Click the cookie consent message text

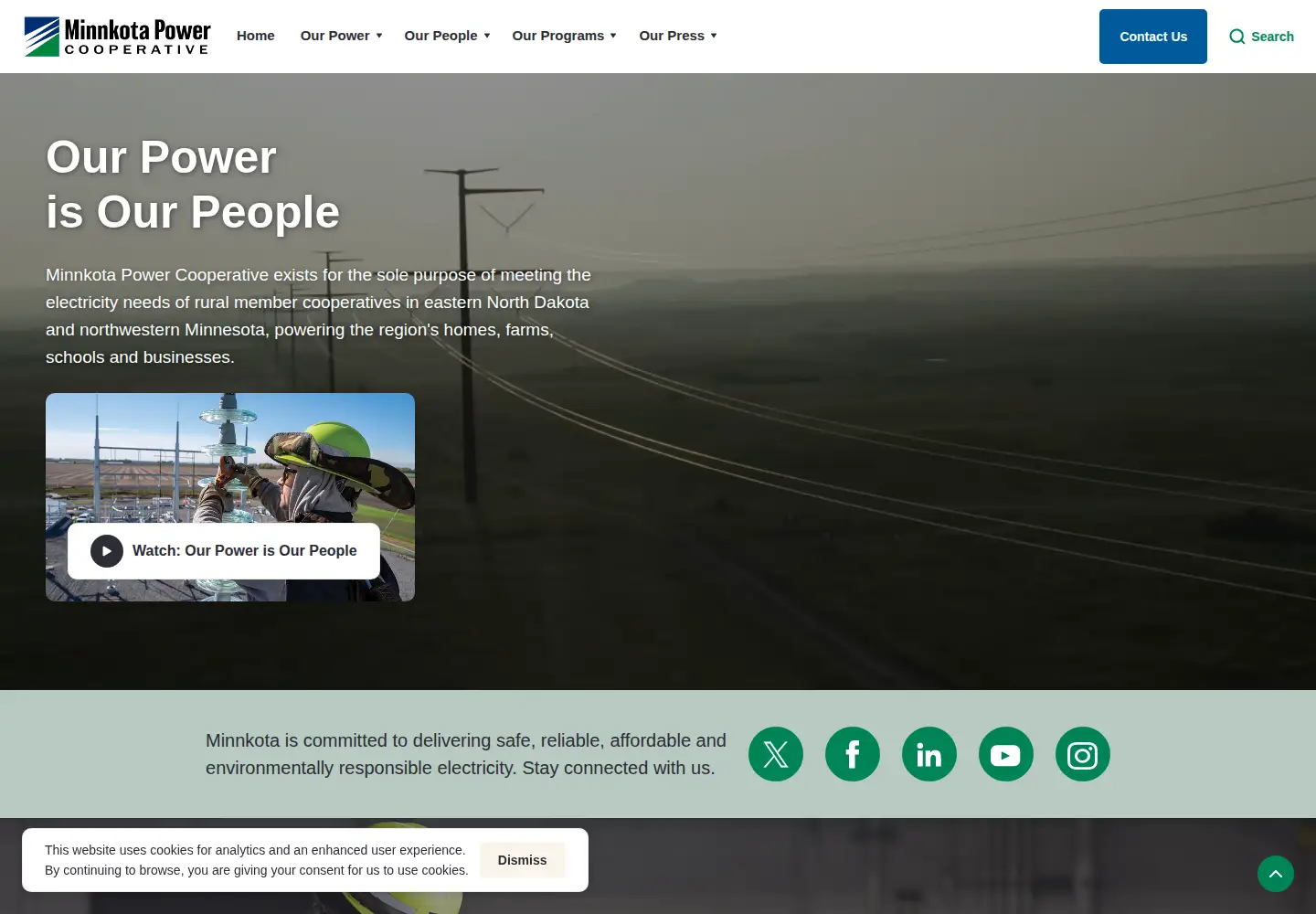(257, 860)
